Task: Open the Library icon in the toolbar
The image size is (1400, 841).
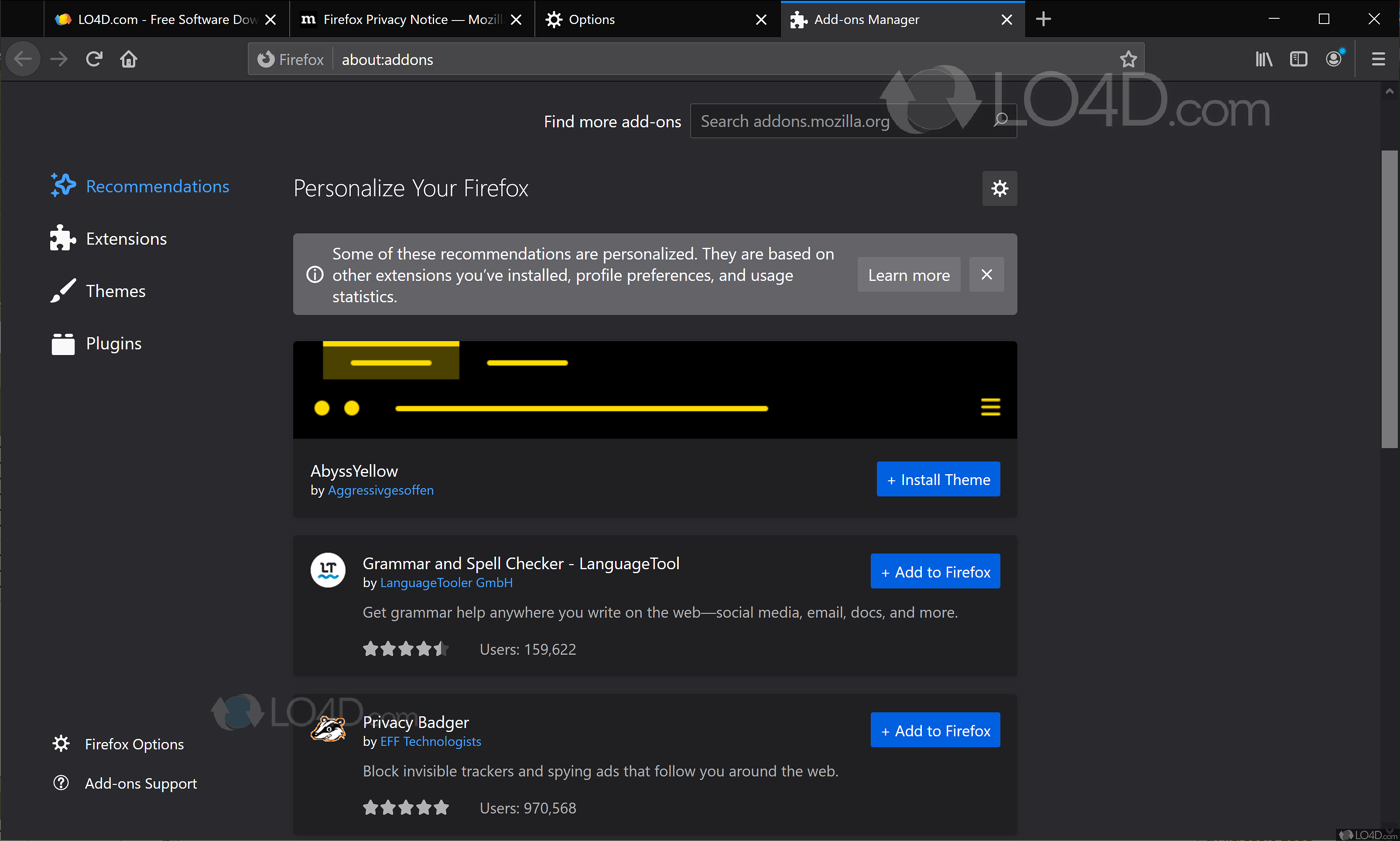Action: click(1263, 59)
